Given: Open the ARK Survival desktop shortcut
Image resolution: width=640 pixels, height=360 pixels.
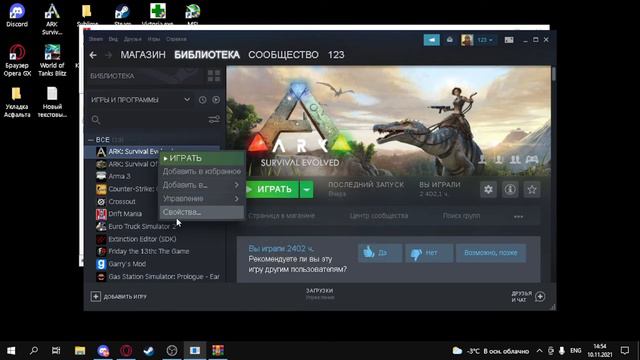Looking at the screenshot, I should (x=52, y=19).
